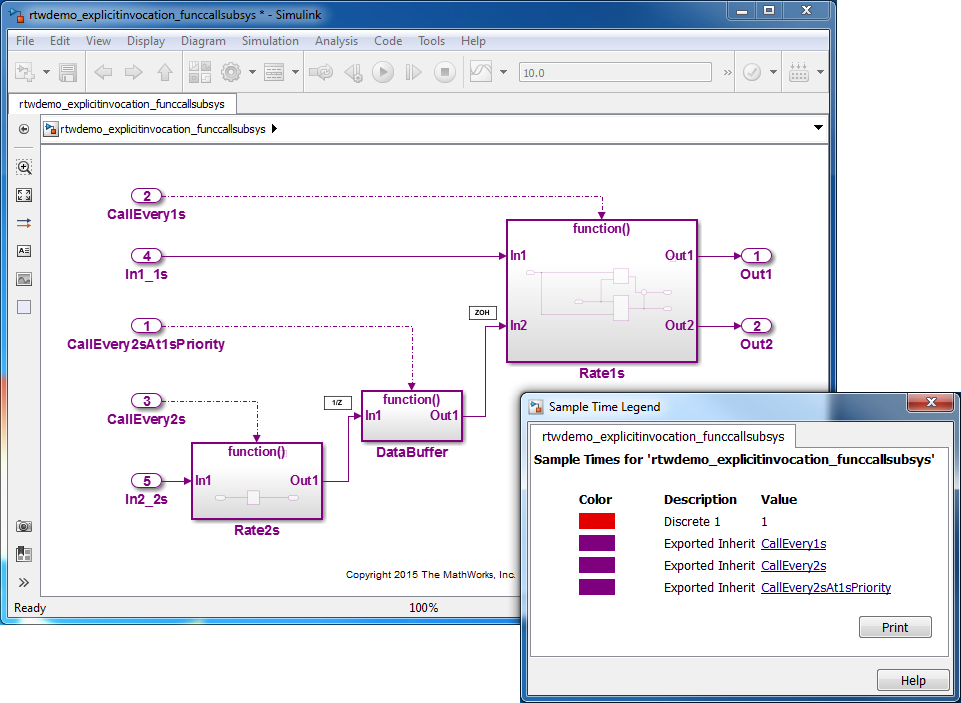961x703 pixels.
Task: Open the Model Explorer dropdown arrow
Action: pos(295,72)
